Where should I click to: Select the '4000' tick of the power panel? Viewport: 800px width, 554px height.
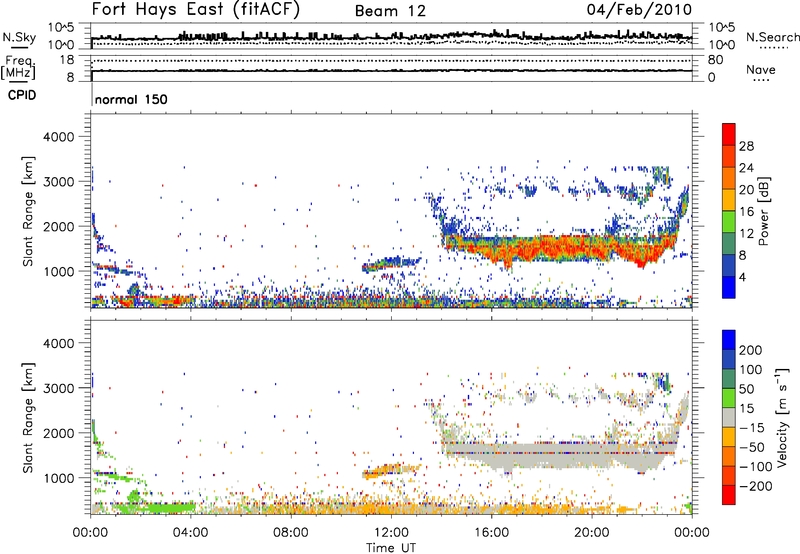click(x=58, y=137)
